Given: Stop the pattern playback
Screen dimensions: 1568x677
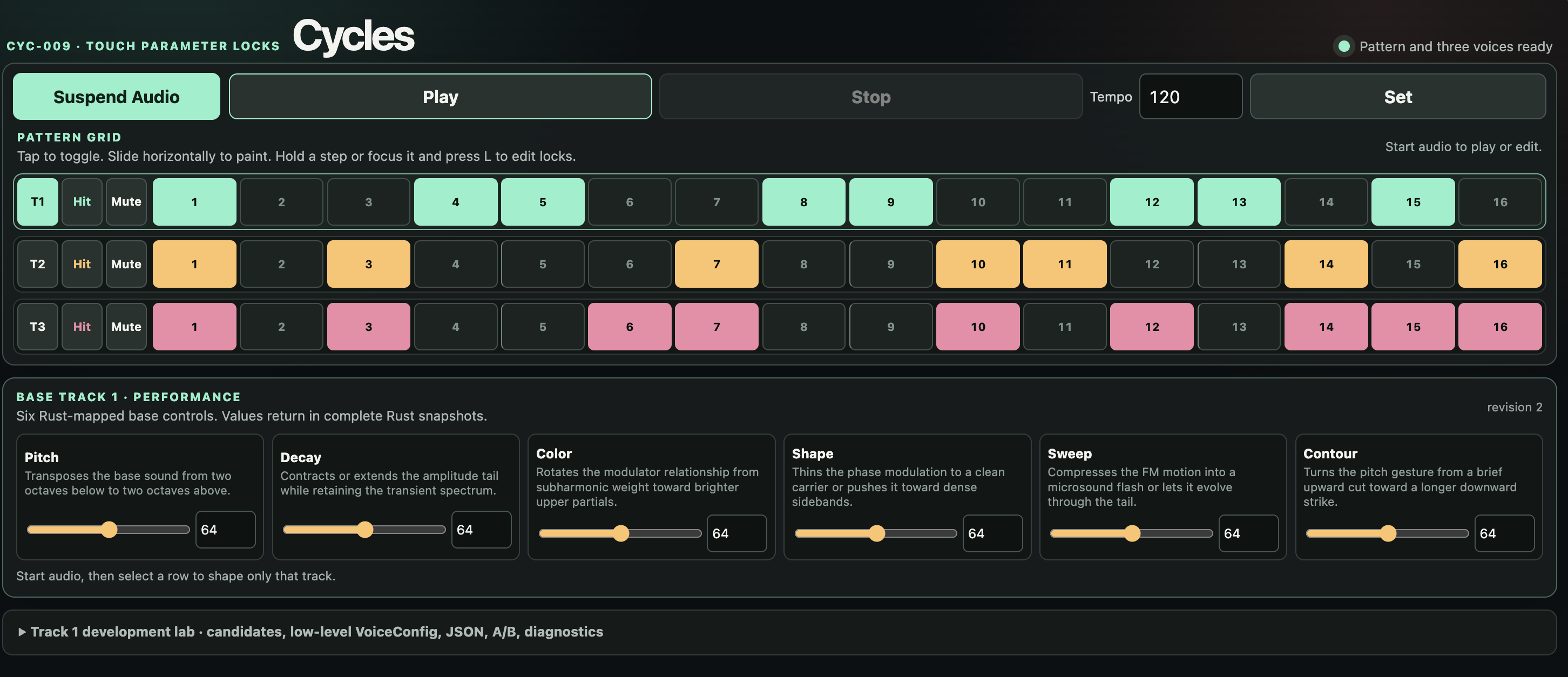Looking at the screenshot, I should (870, 97).
